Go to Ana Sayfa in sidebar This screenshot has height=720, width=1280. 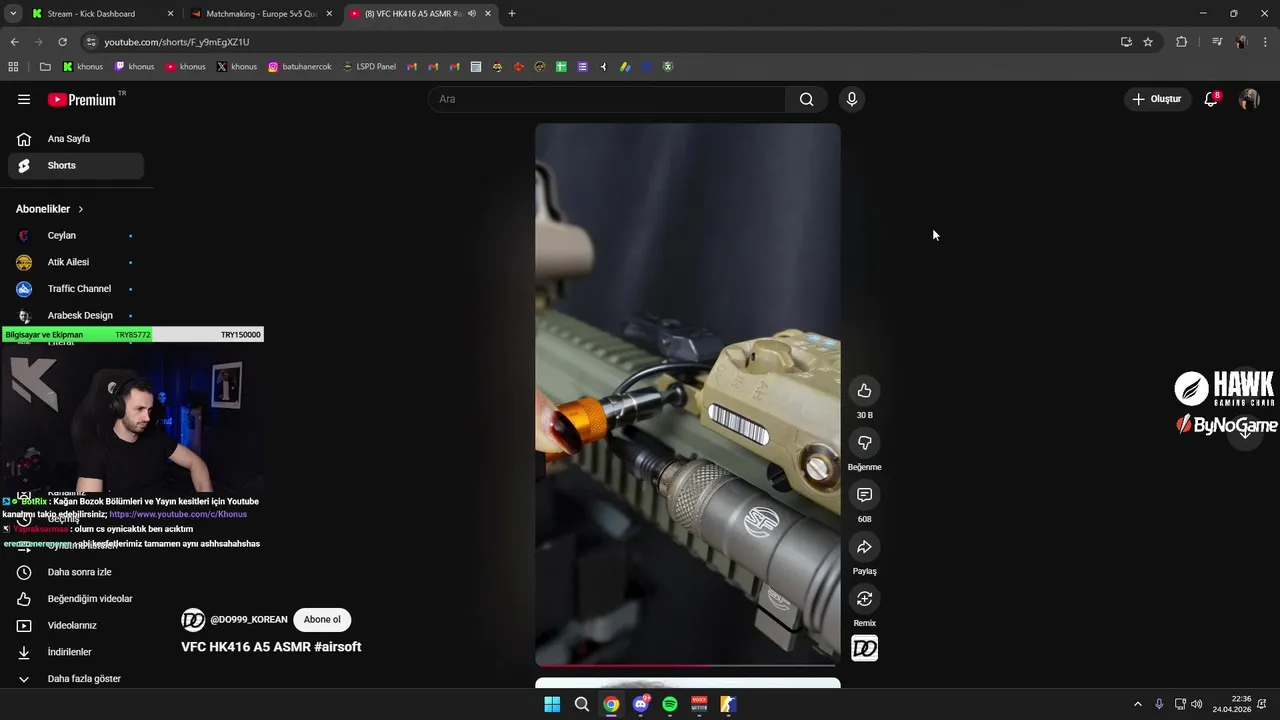pyautogui.click(x=76, y=139)
